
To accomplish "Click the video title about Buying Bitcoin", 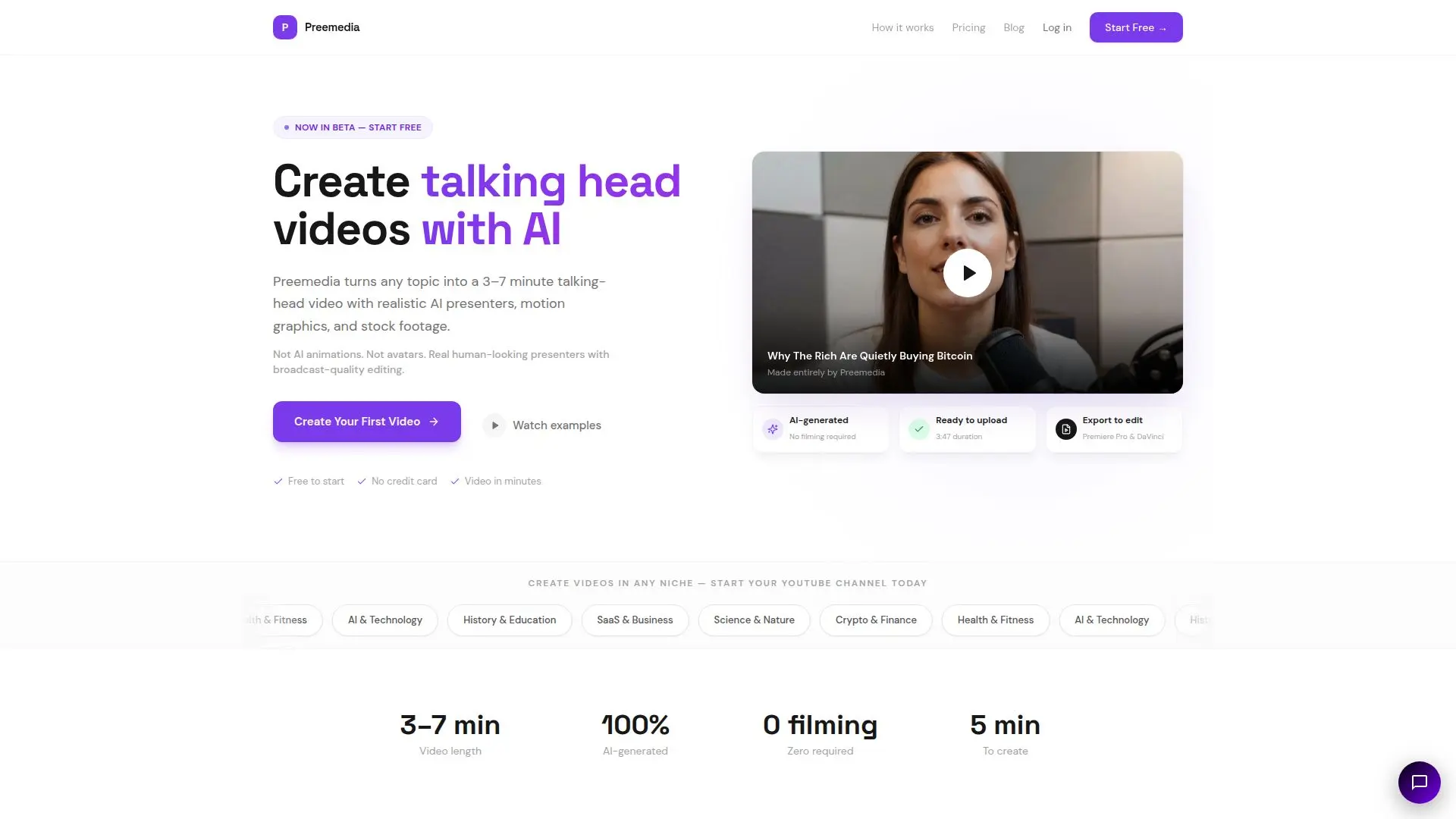I will (870, 356).
